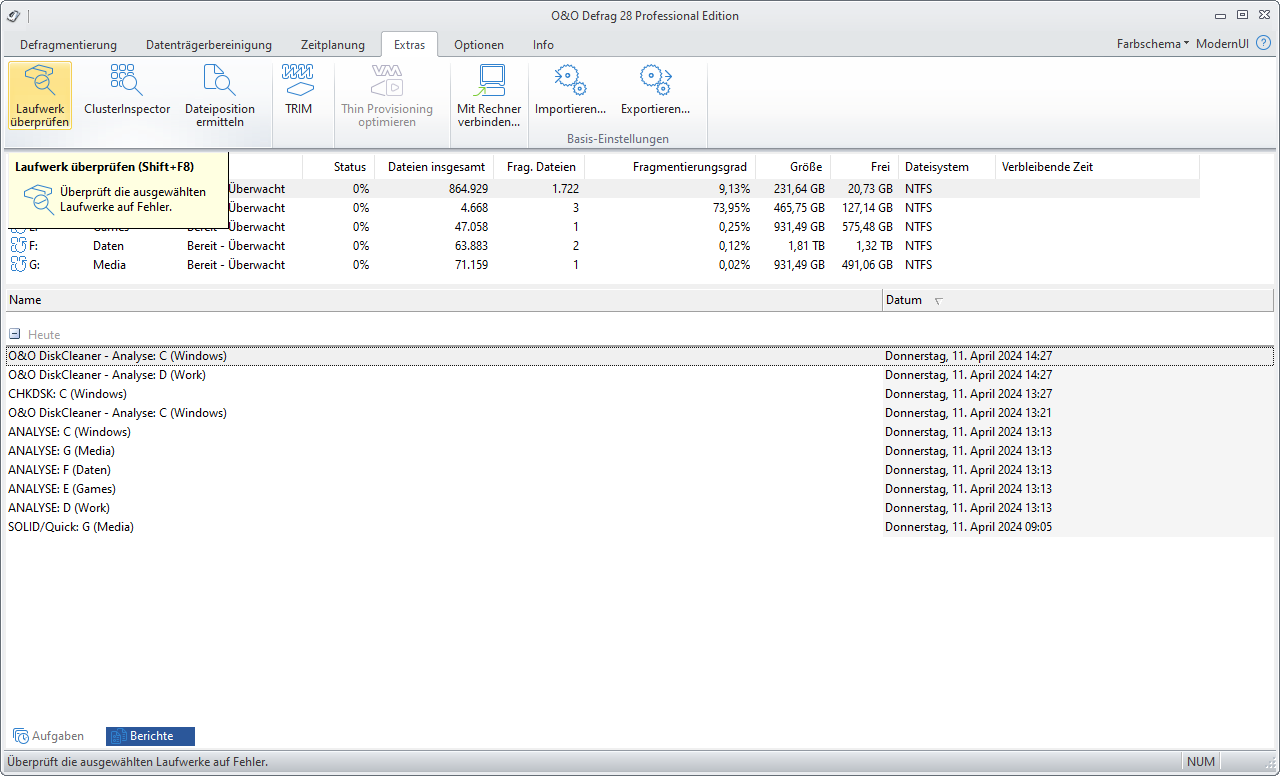Sort by Größe column header
This screenshot has width=1280, height=776.
(x=793, y=167)
